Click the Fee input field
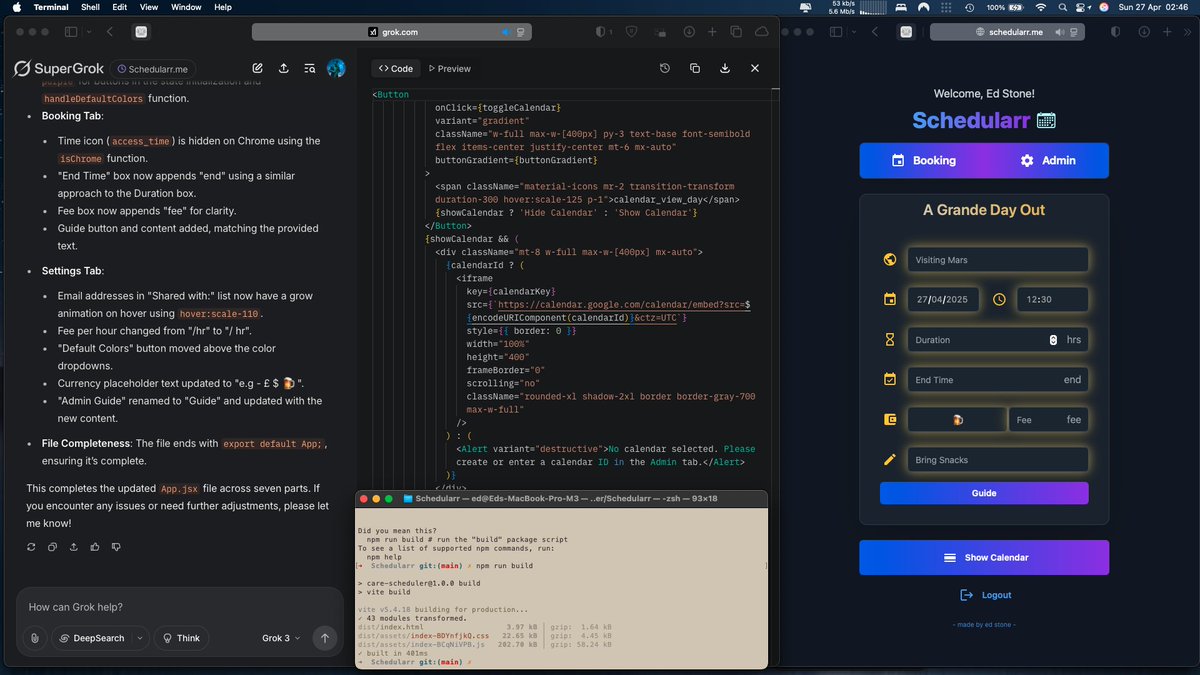 (1048, 420)
